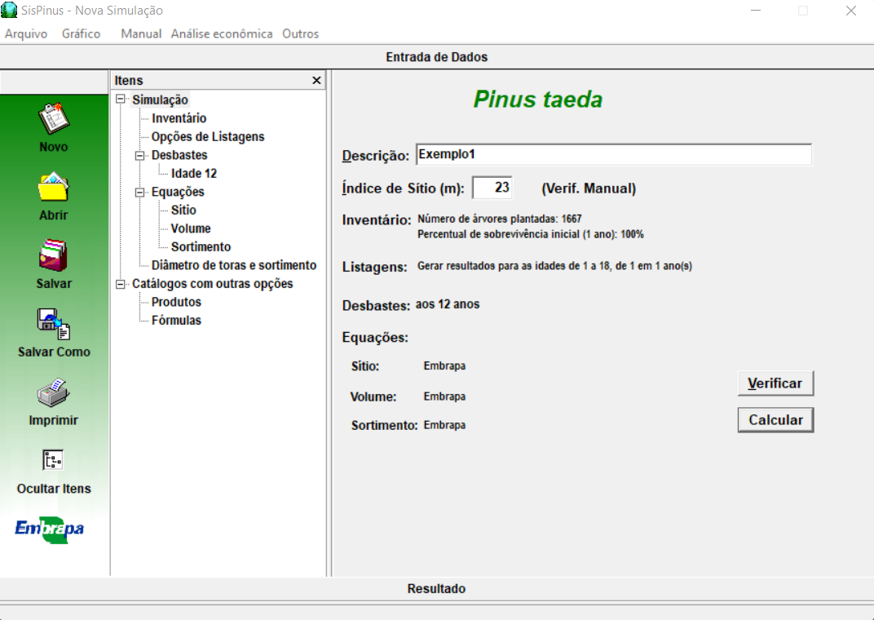Click the Verificar button
The image size is (874, 620).
click(x=774, y=383)
